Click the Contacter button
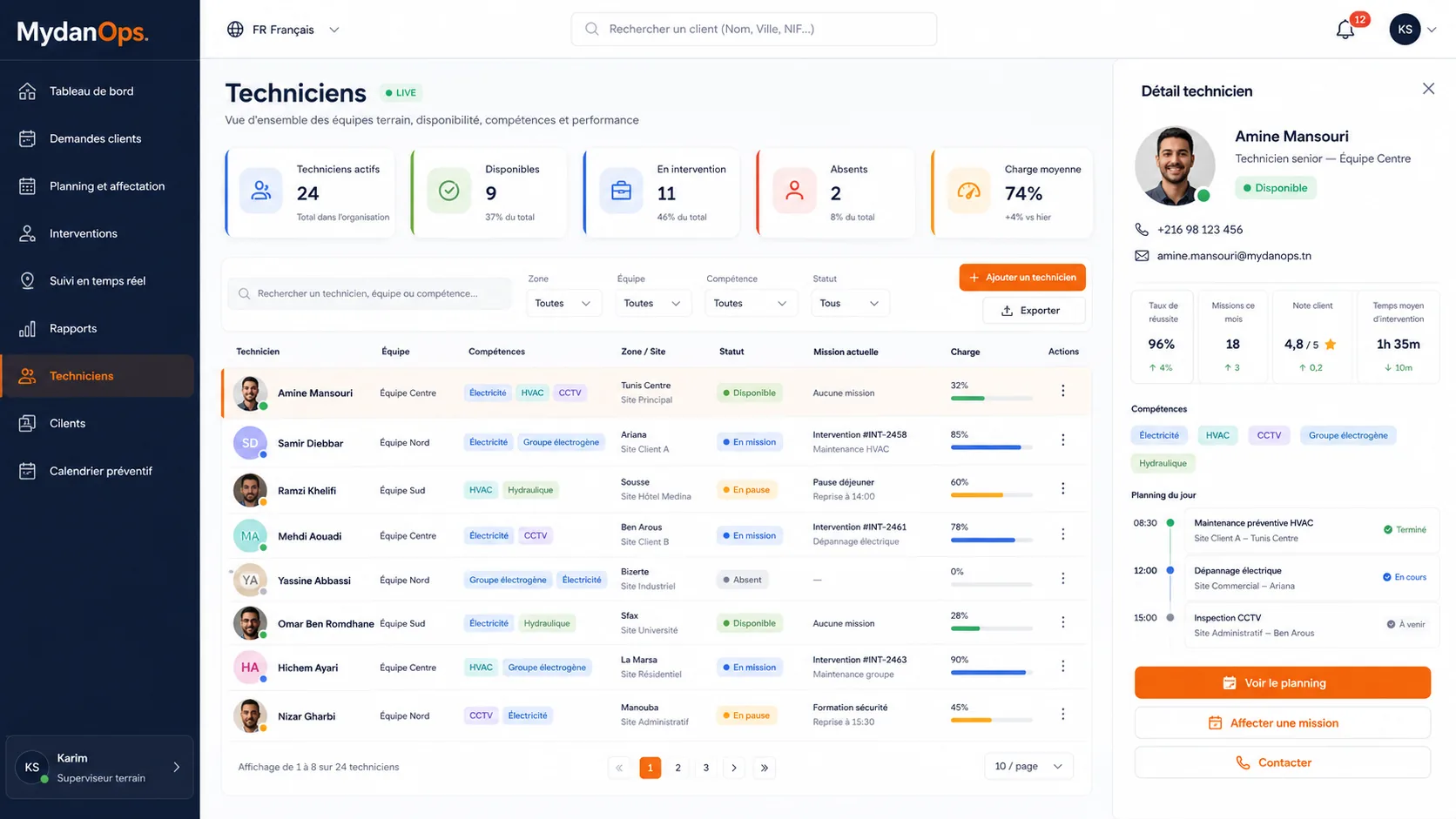The width and height of the screenshot is (1456, 819). pyautogui.click(x=1282, y=762)
